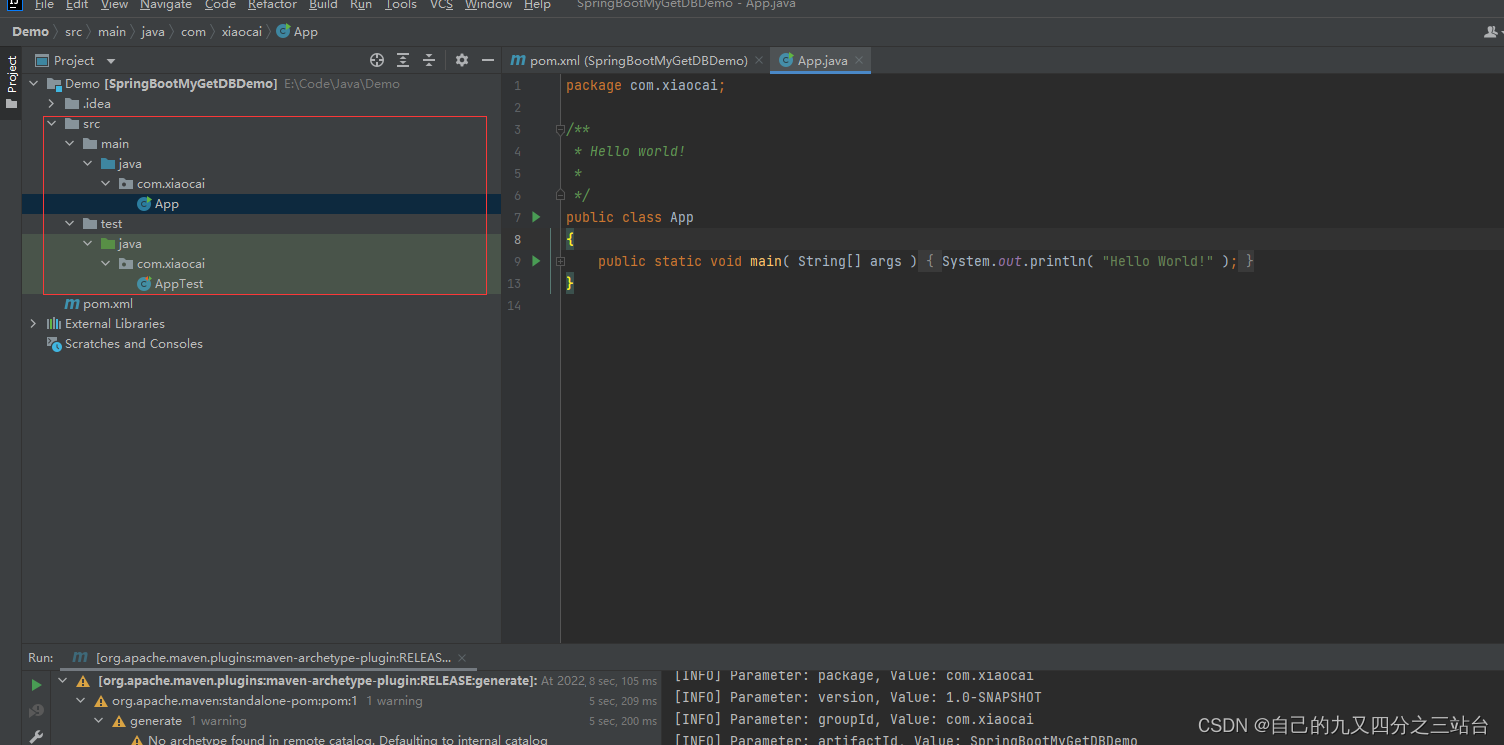This screenshot has height=745, width=1504.
Task: Collapse the main folder arrow
Action: [70, 144]
